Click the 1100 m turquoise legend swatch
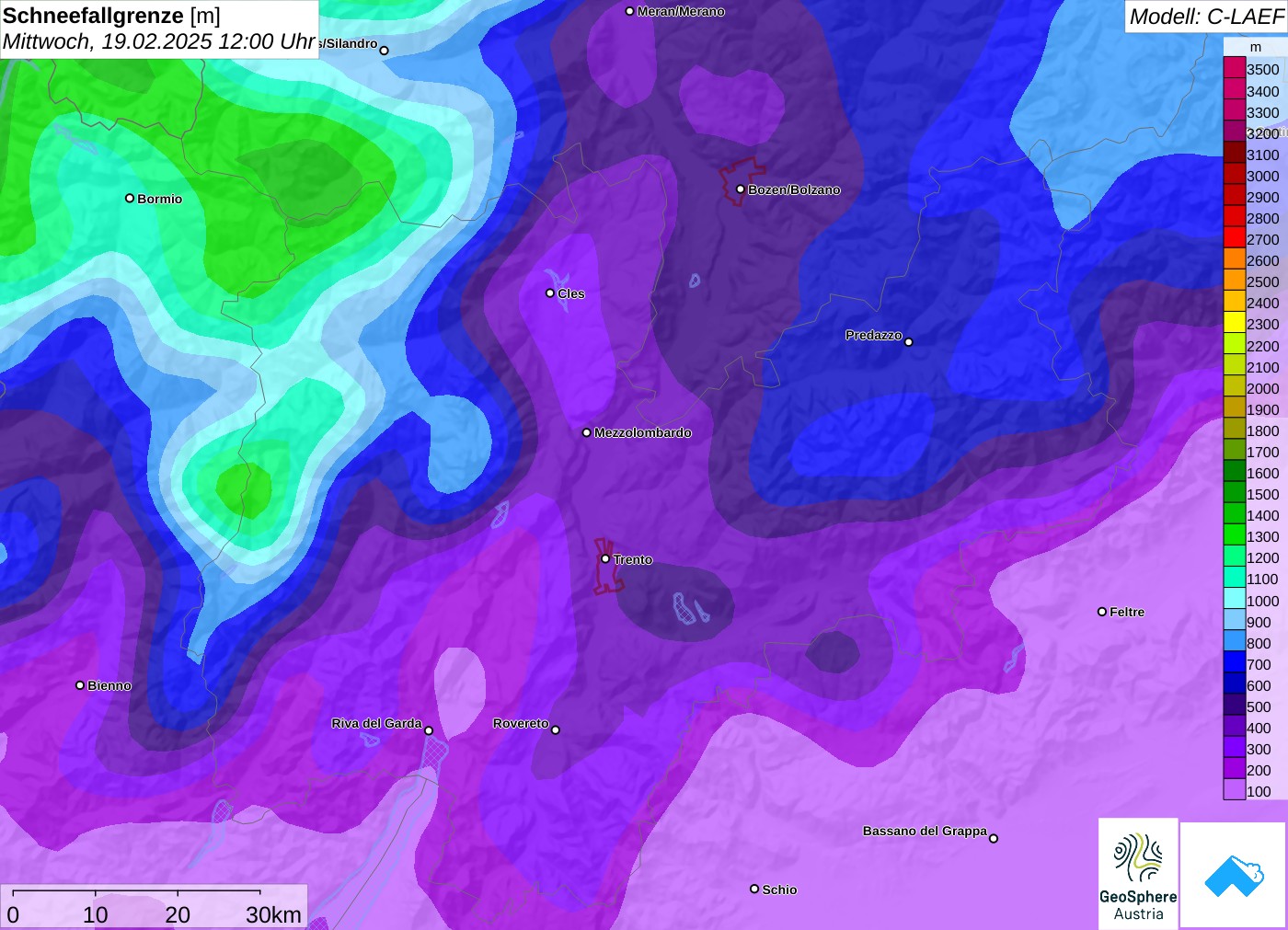Viewport: 1288px width, 930px height. (1235, 578)
